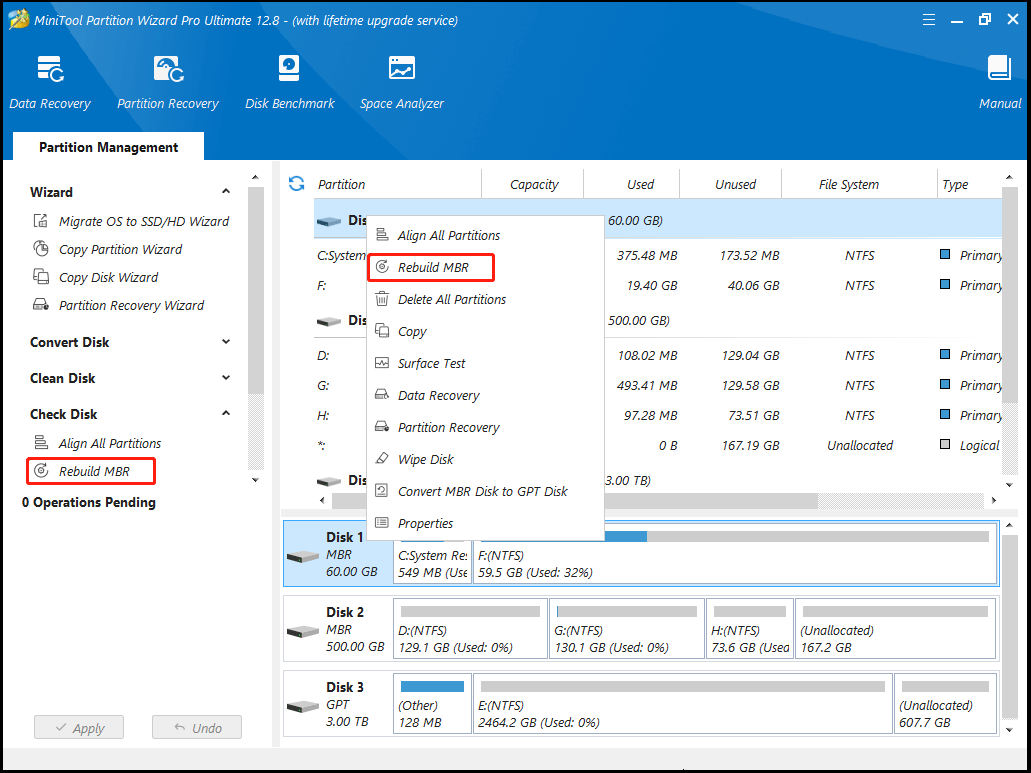
Task: Open the Data Recovery tool
Action: (x=50, y=82)
